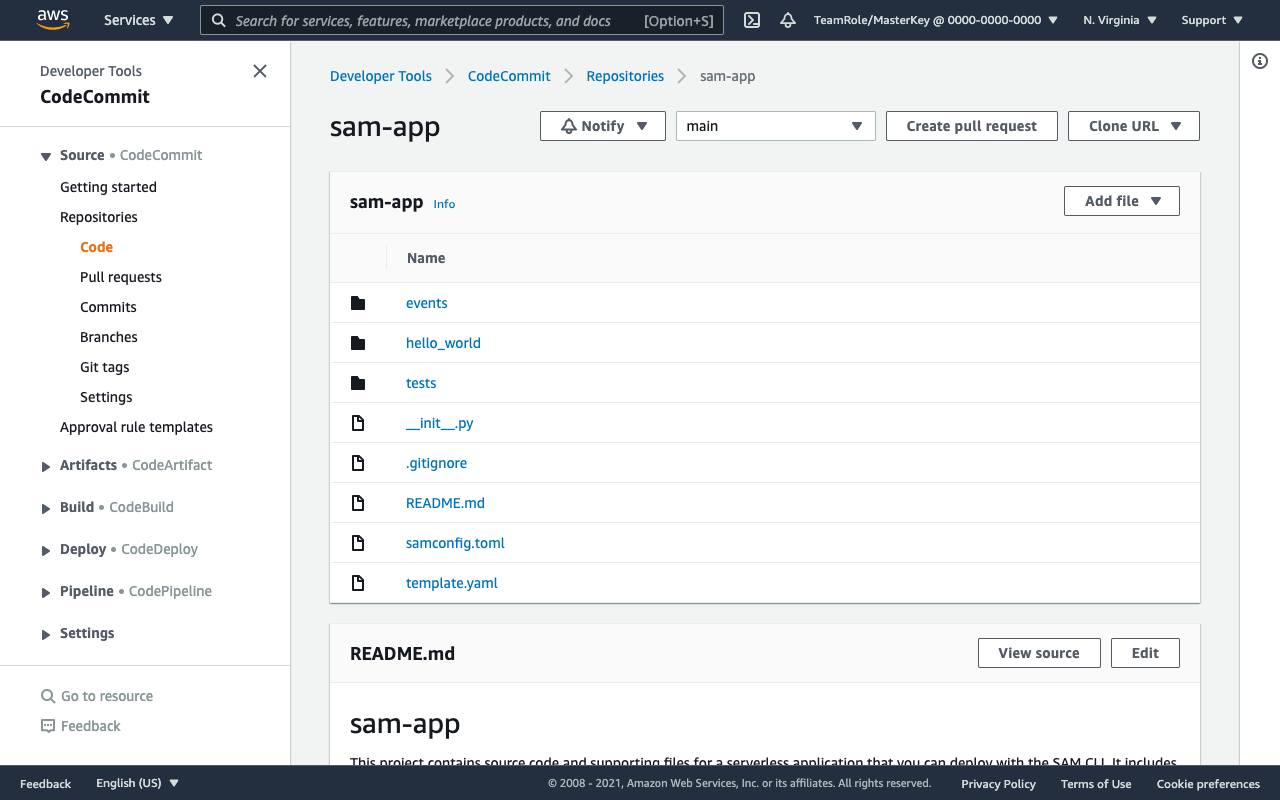Click the Go to resource search icon
This screenshot has width=1280, height=800.
coord(47,696)
